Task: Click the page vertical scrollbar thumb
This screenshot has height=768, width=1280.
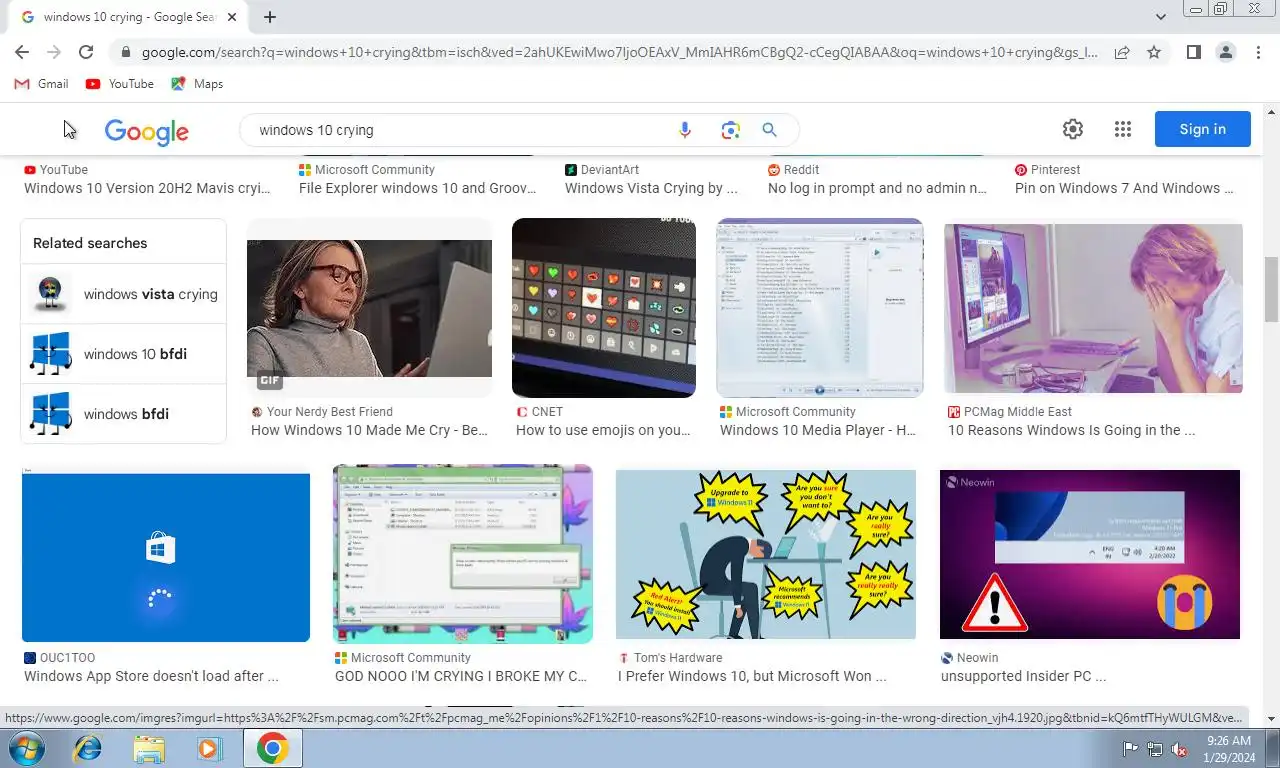Action: pyautogui.click(x=1271, y=289)
